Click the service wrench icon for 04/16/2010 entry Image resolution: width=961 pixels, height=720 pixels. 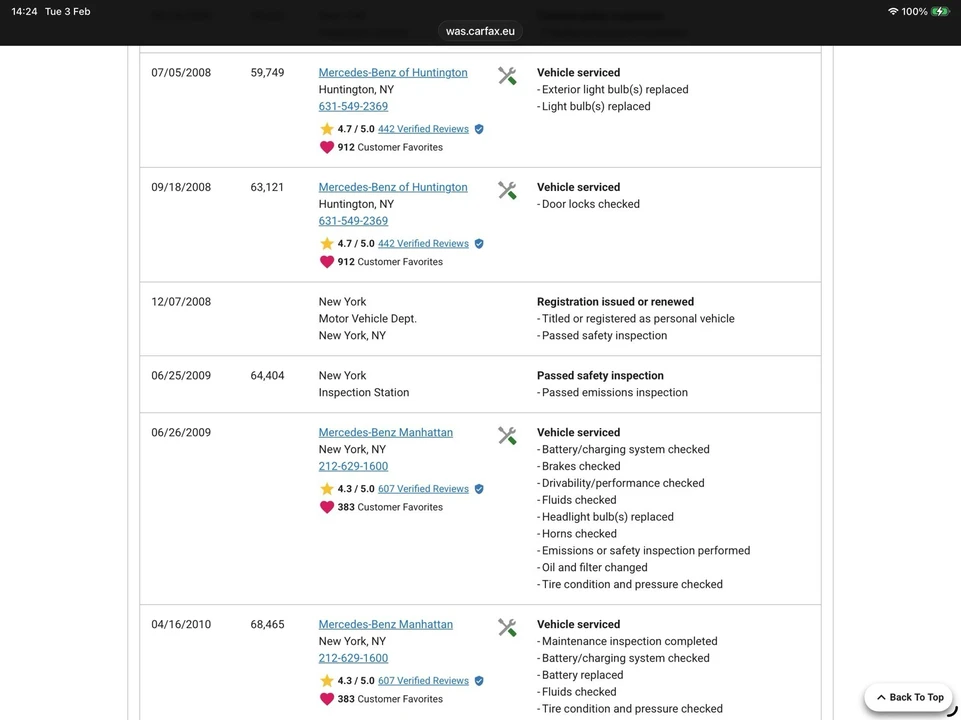507,627
